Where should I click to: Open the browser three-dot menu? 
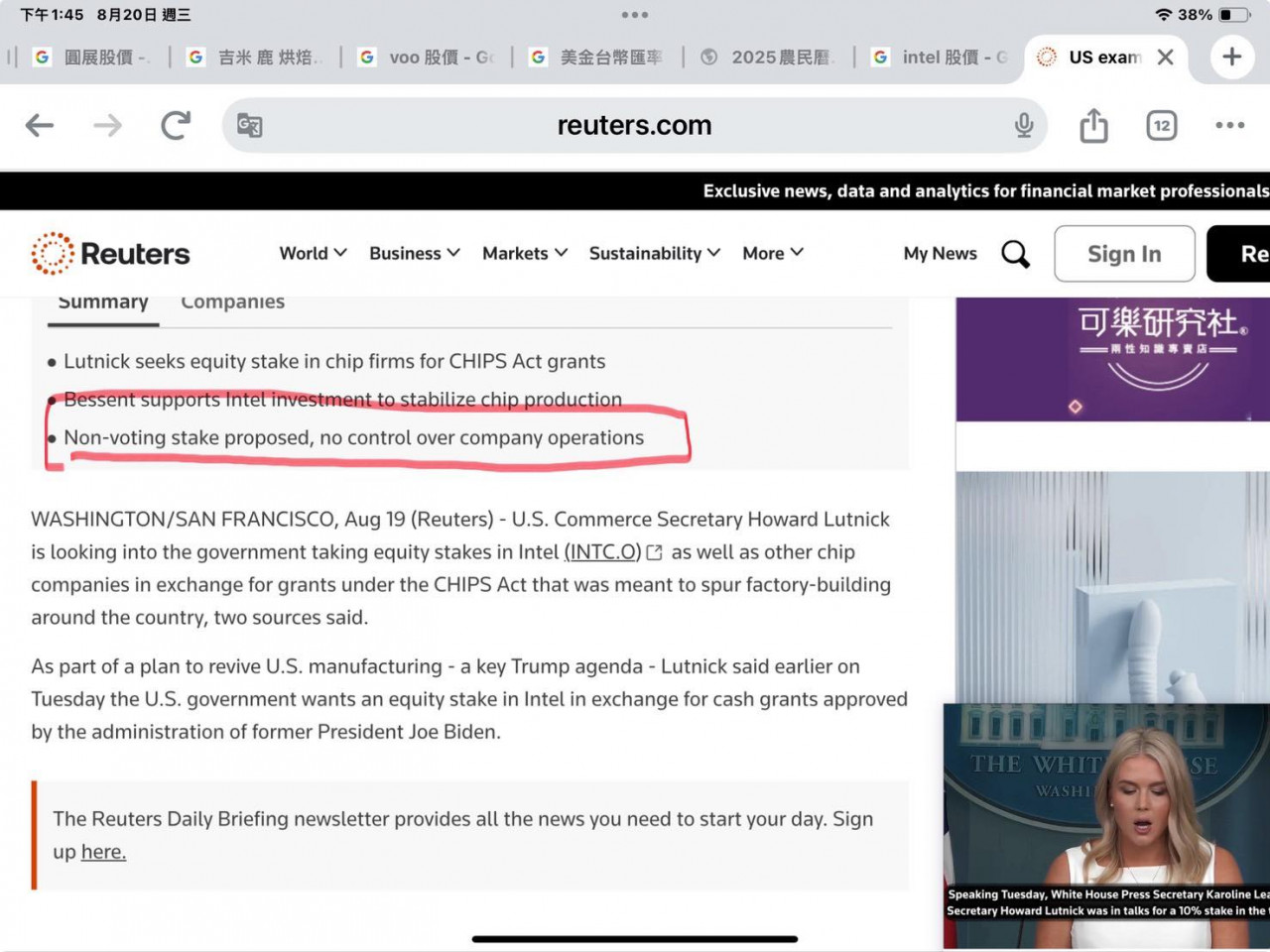coord(1229,125)
